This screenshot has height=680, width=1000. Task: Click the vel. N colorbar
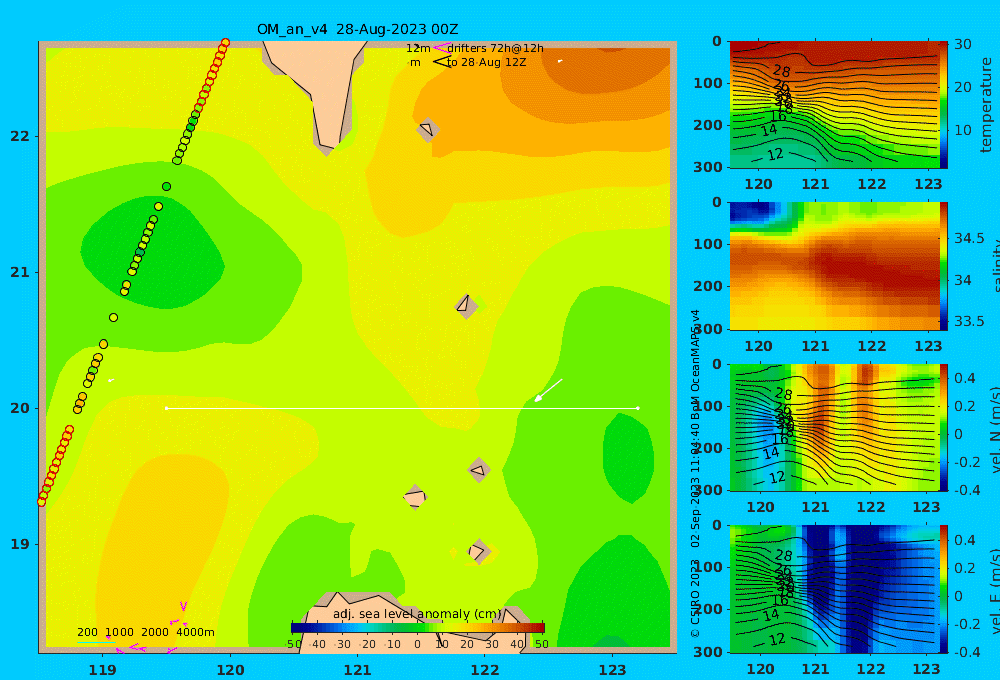coord(944,427)
